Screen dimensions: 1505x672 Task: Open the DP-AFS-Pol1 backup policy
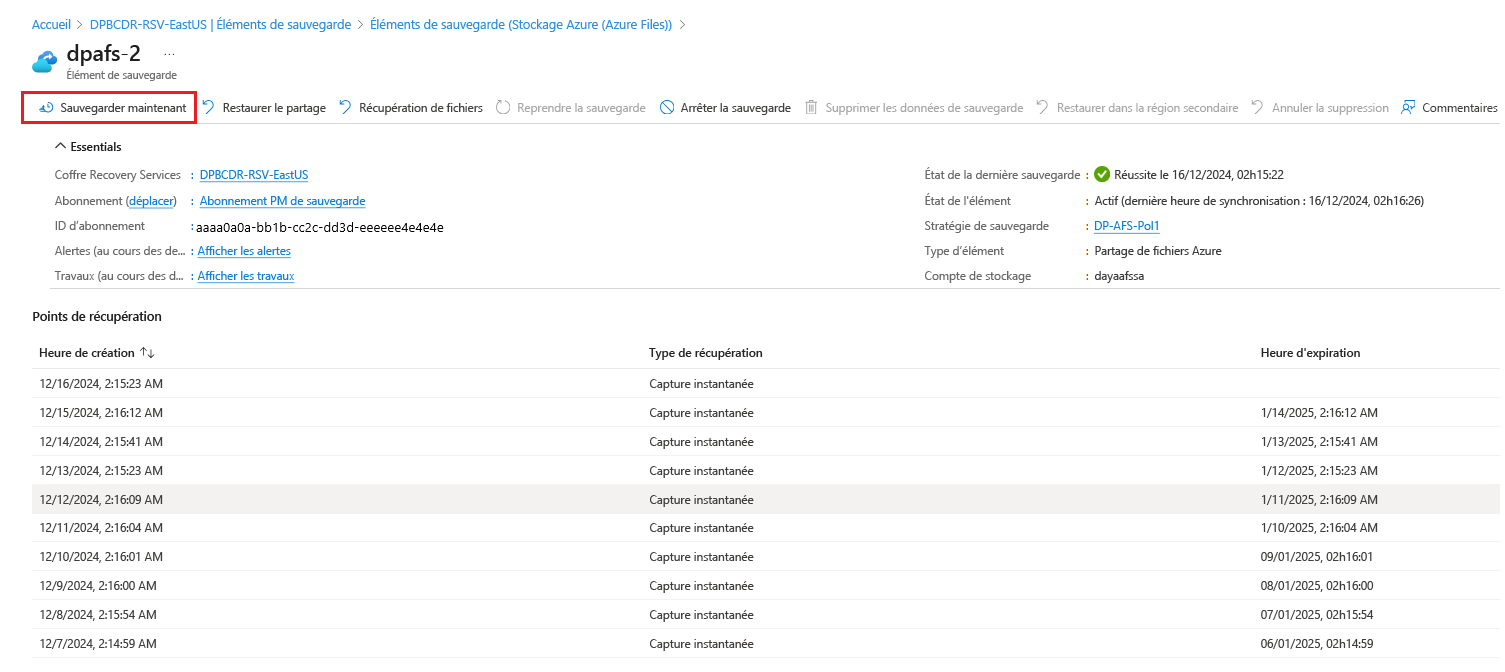1126,226
